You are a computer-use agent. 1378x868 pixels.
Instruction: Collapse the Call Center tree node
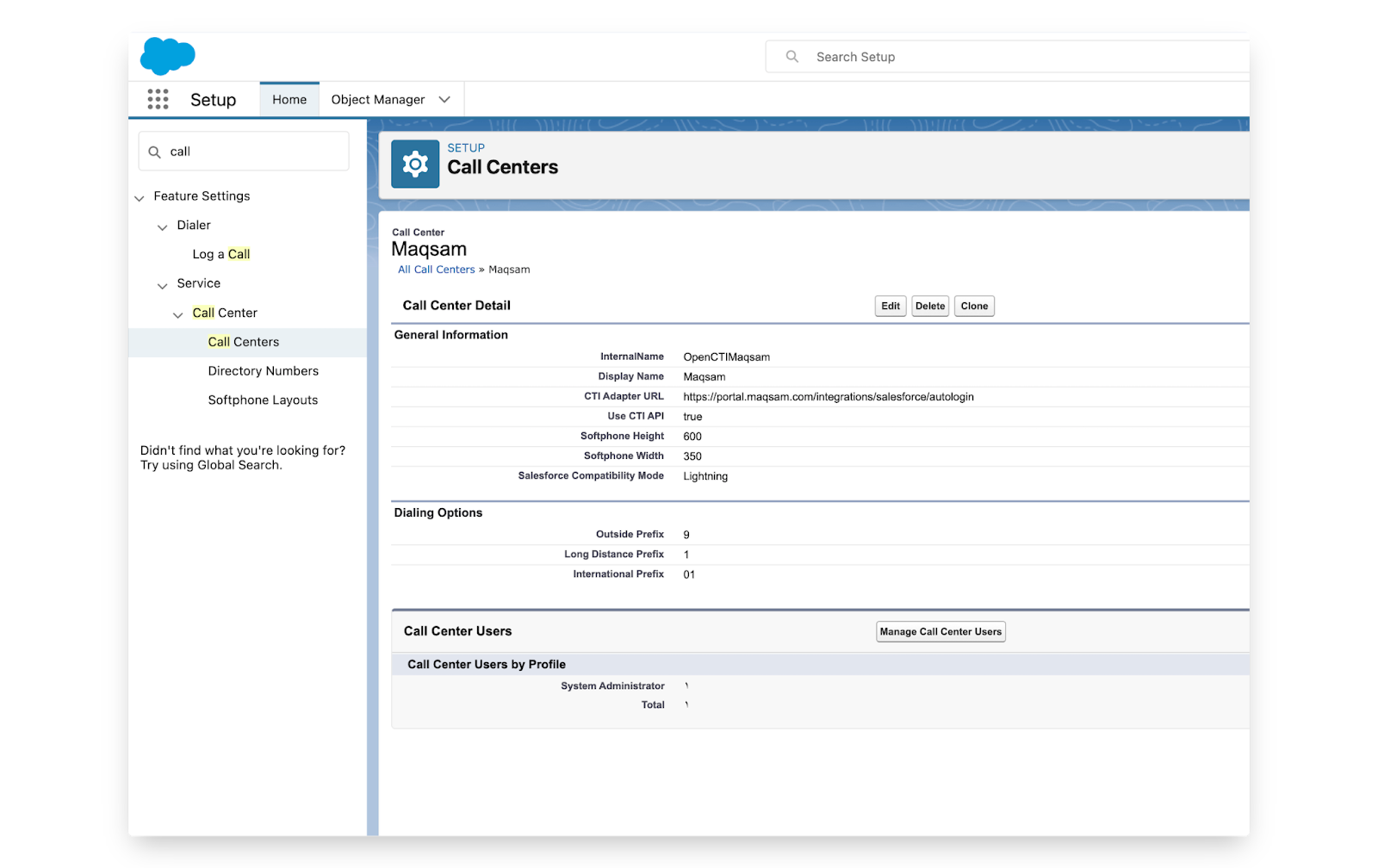[x=177, y=315]
